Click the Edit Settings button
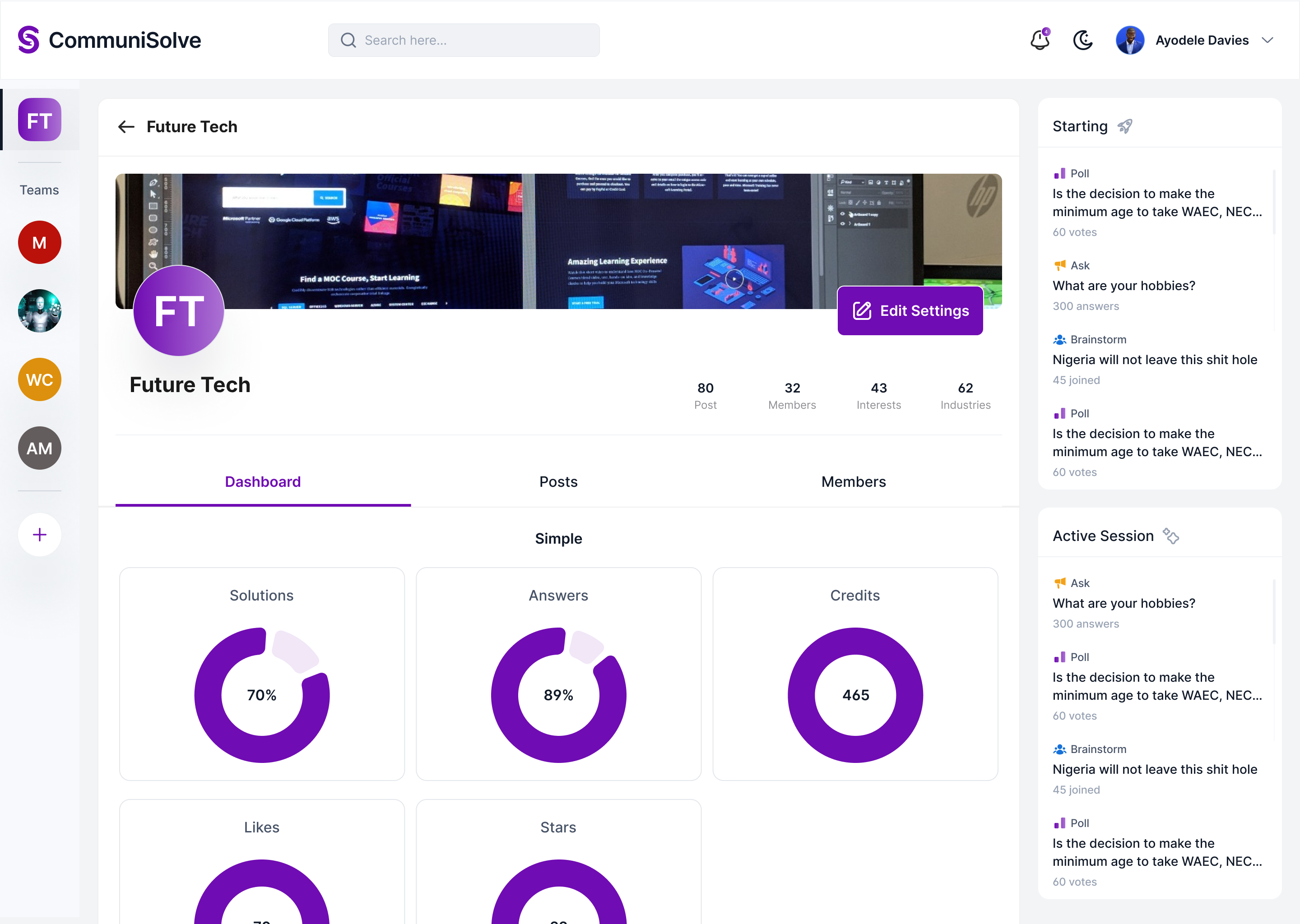Viewport: 1300px width, 924px height. [x=910, y=311]
